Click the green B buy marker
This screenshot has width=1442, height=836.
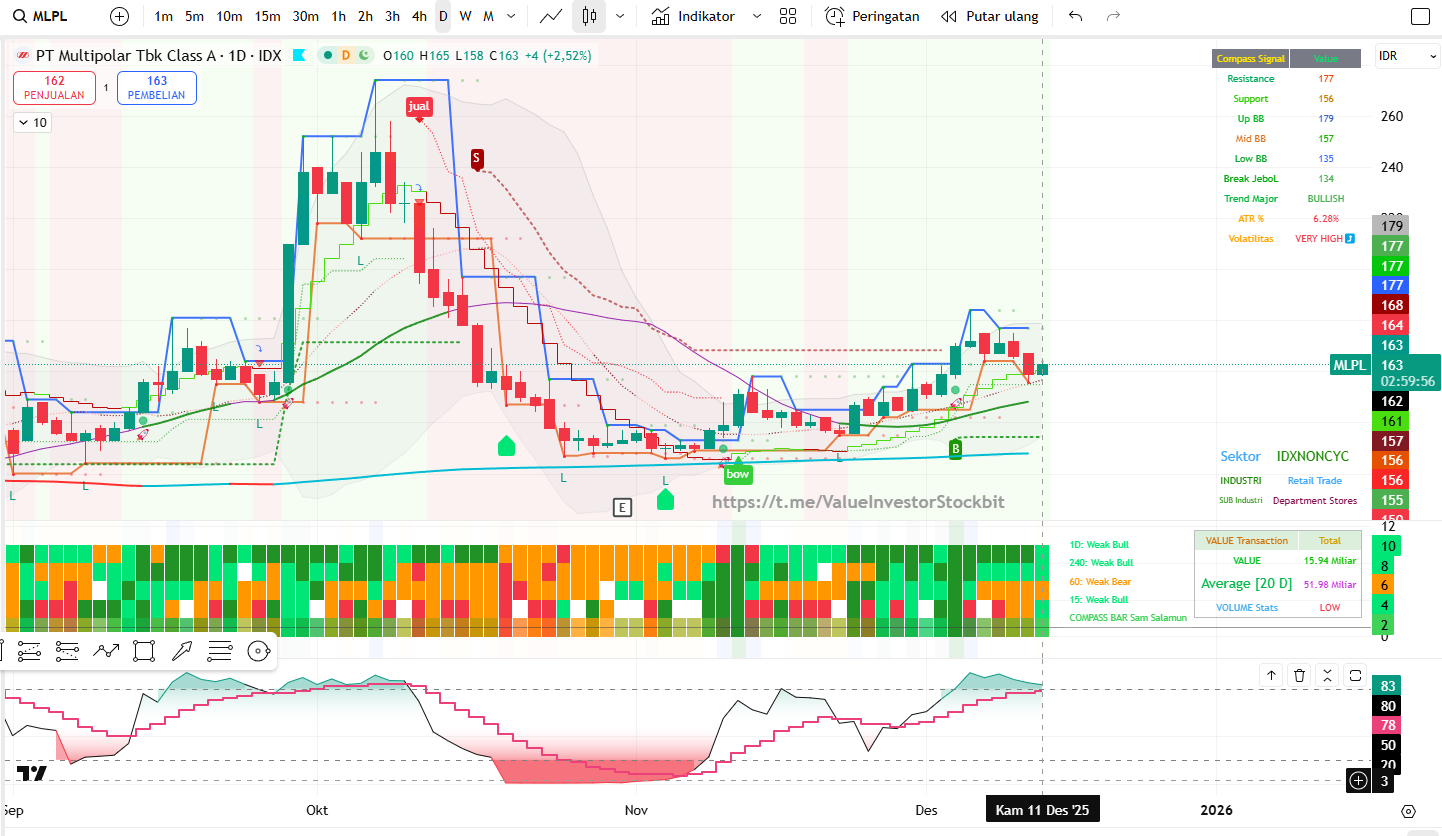(x=955, y=449)
